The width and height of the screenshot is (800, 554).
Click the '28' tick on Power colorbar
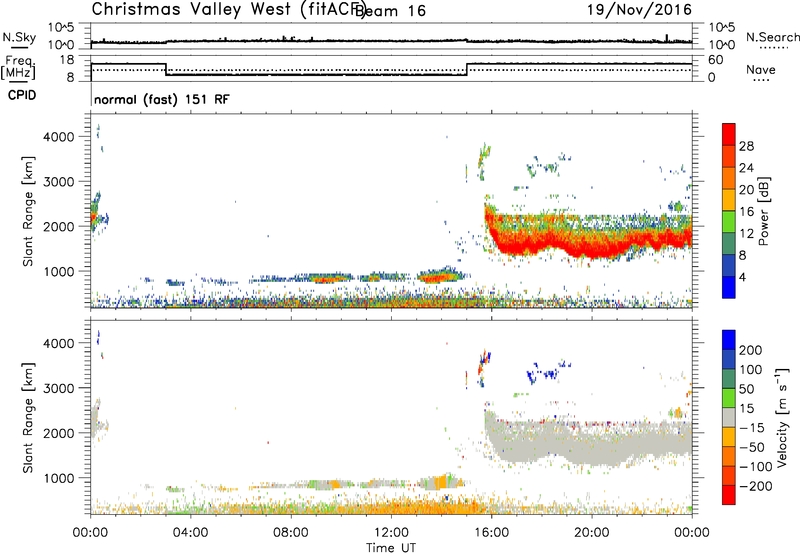point(746,146)
